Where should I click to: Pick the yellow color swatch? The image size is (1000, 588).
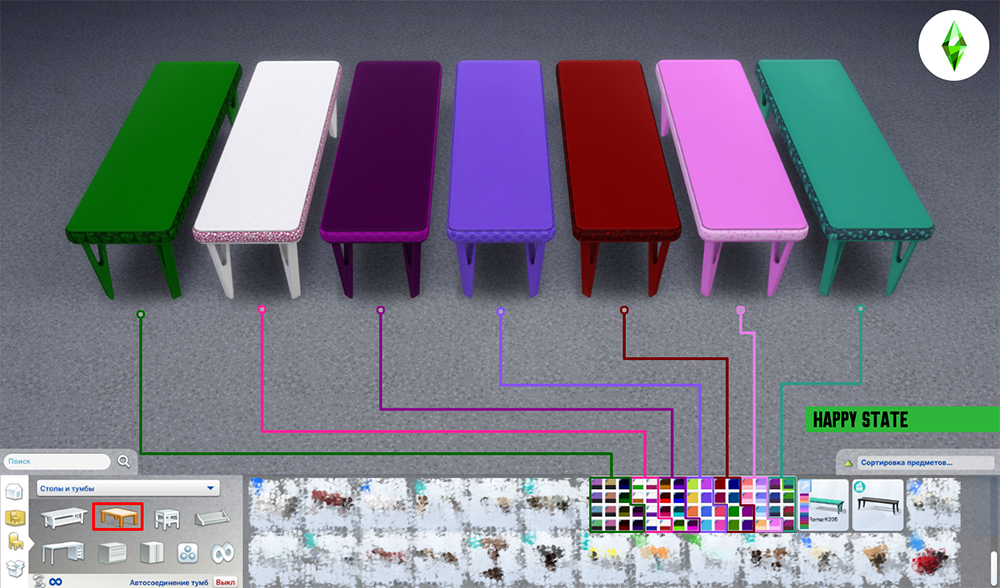click(x=693, y=497)
